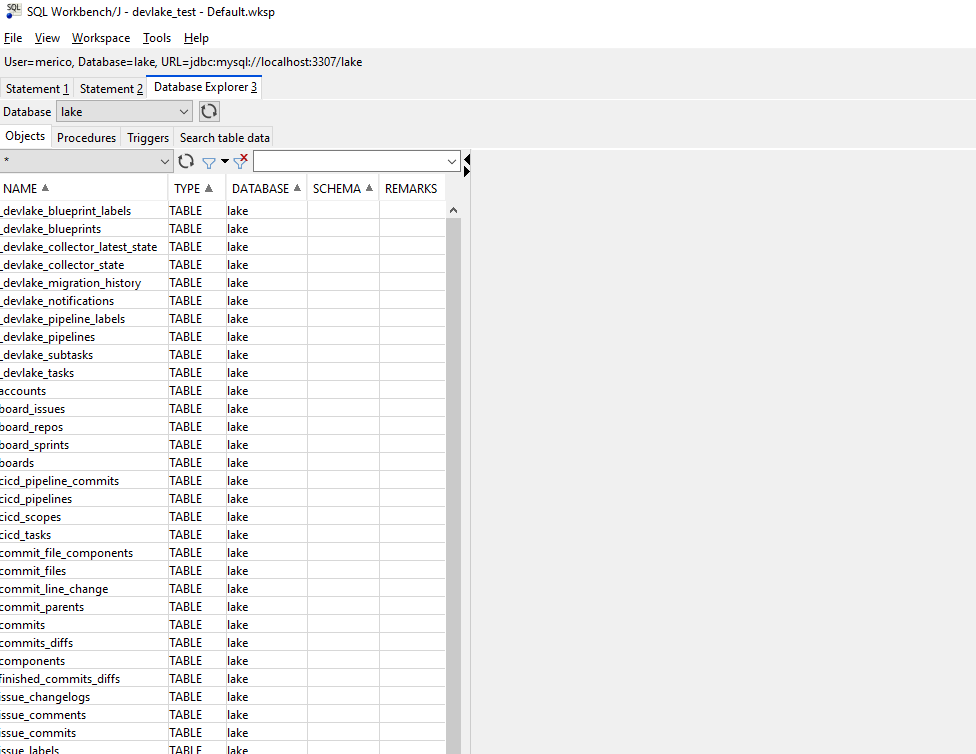
Task: Select the cicd_pipelines table
Action: coord(222,499)
